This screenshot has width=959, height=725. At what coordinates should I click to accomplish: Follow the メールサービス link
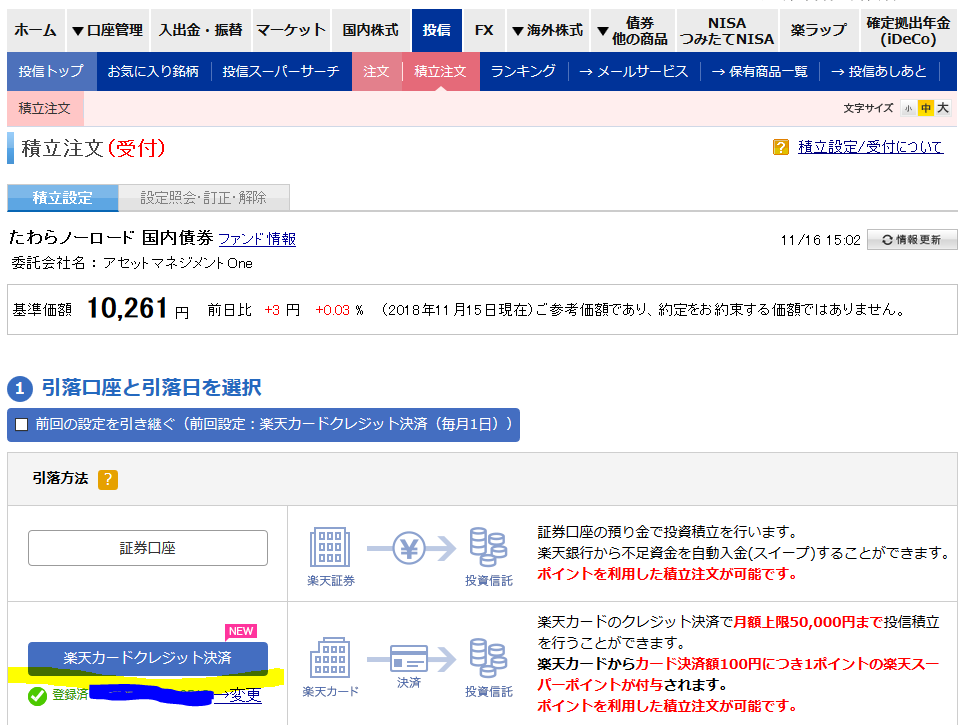[634, 72]
